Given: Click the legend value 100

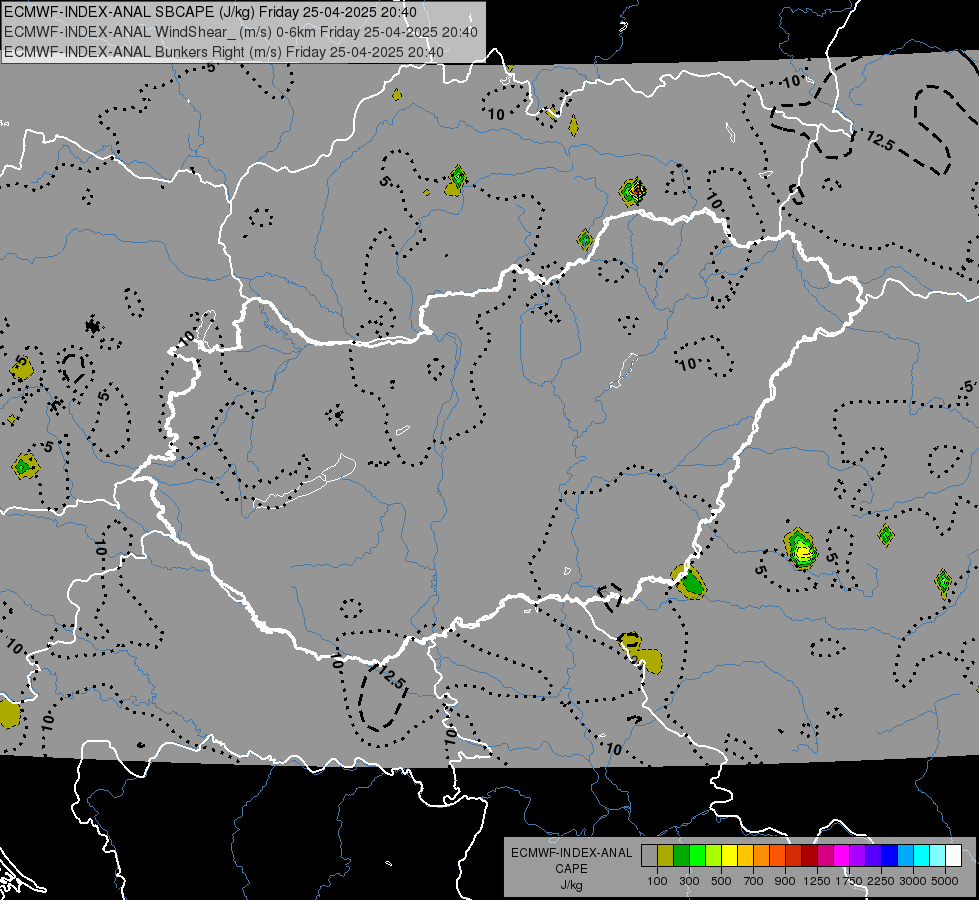Looking at the screenshot, I should 657,881.
